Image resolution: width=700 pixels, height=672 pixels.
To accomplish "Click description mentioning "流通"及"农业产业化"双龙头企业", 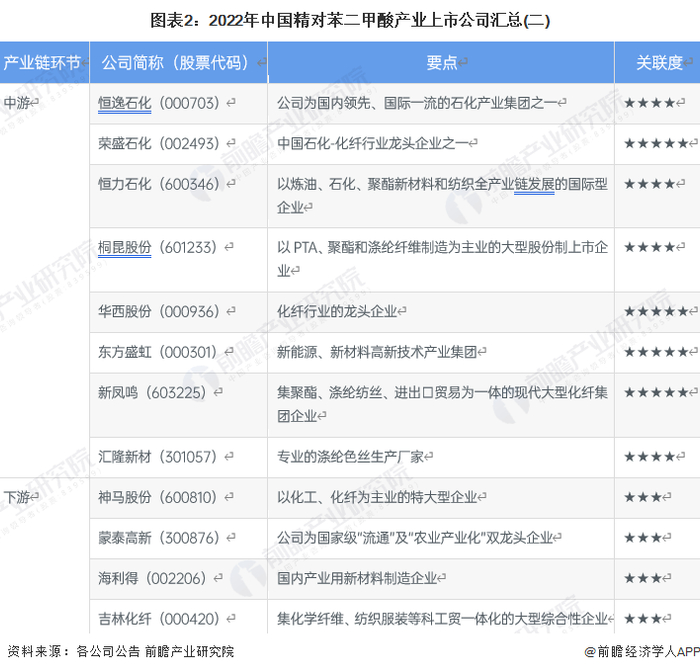I will click(x=415, y=538).
